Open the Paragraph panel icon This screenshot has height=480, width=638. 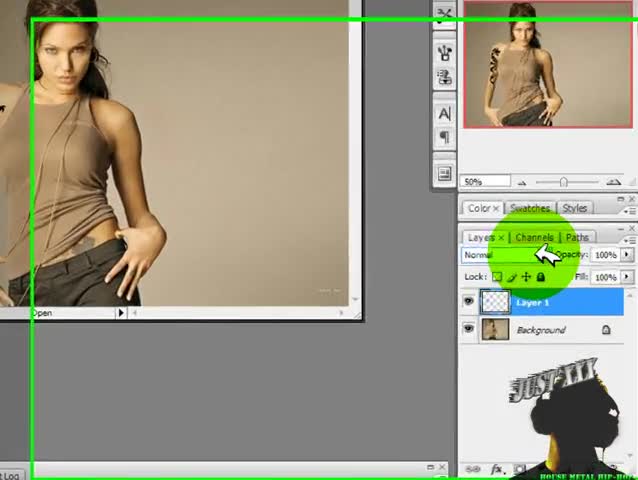point(444,137)
